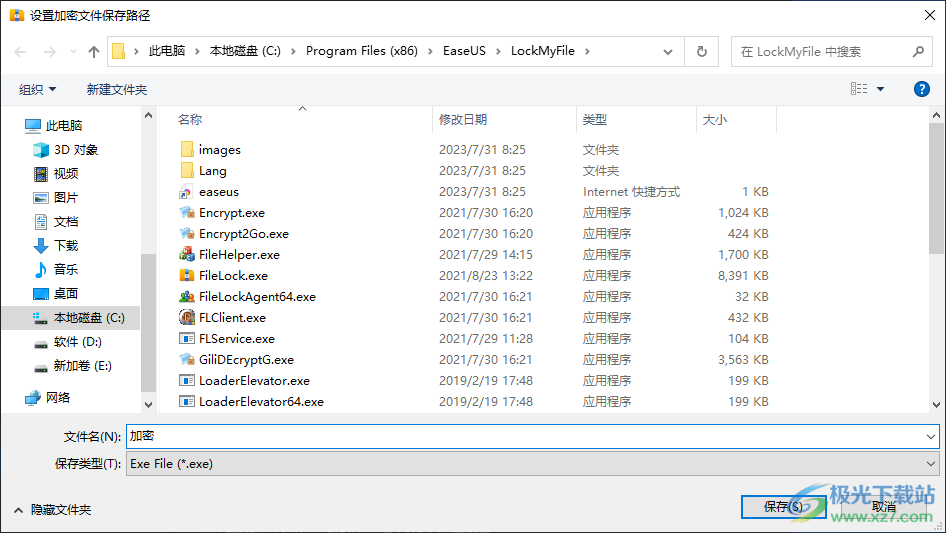Viewport: 946px width, 533px height.
Task: Click the navigation pane scroll-down arrow
Action: pyautogui.click(x=148, y=404)
